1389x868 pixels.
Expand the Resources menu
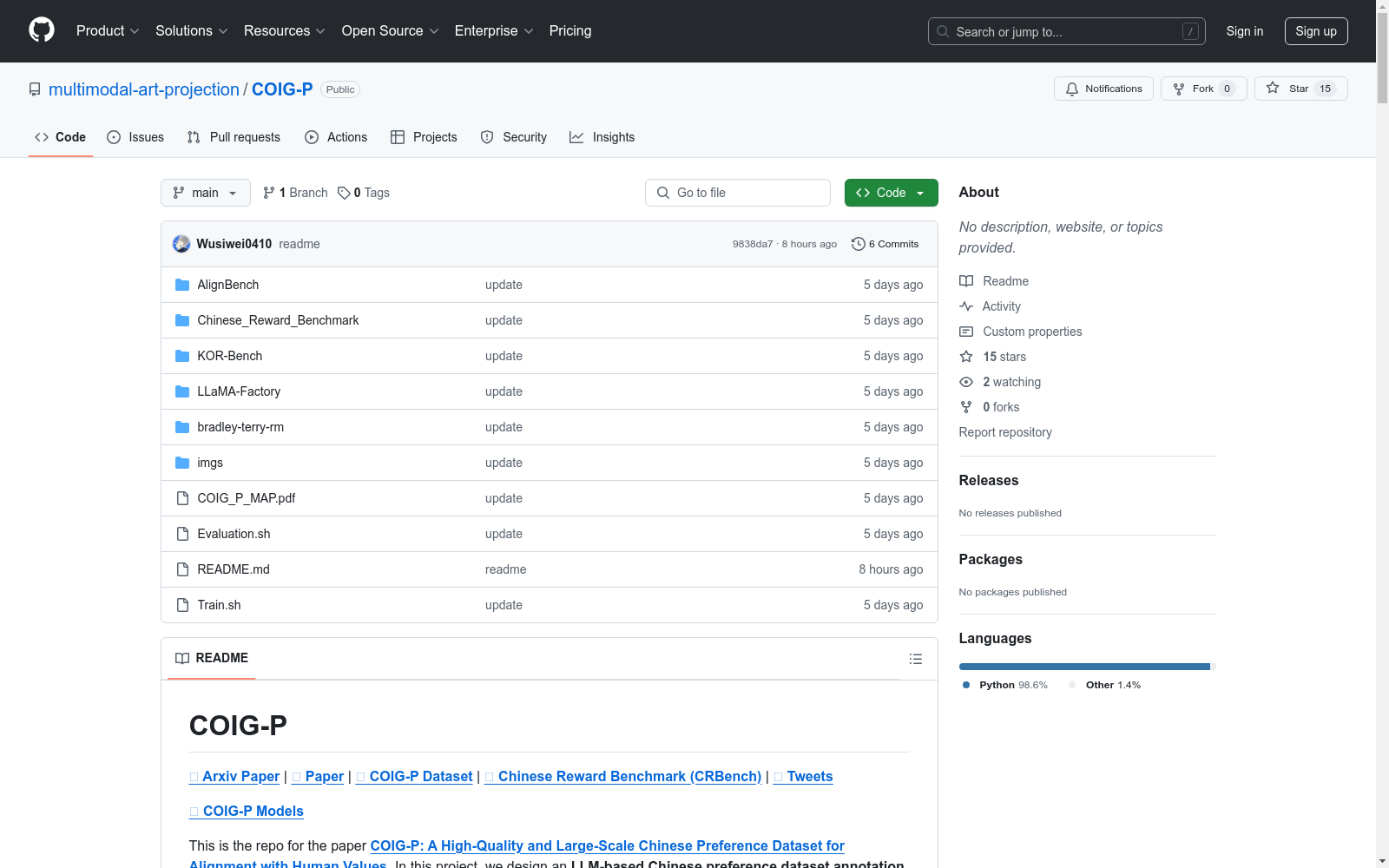pos(285,31)
